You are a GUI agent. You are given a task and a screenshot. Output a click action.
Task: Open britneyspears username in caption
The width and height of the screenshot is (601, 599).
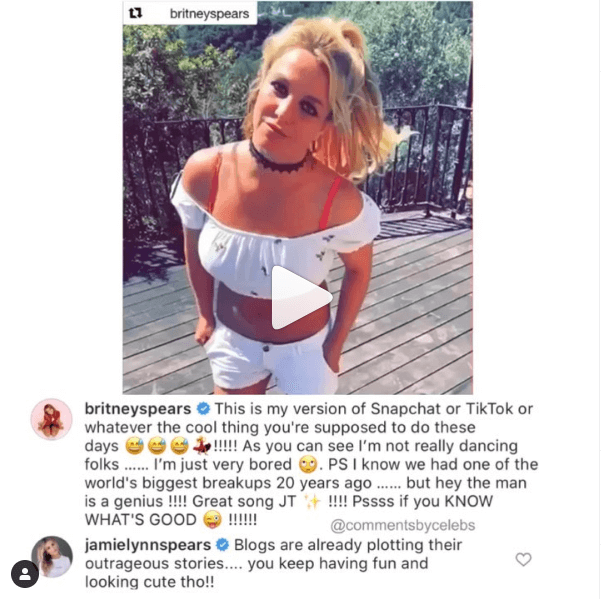click(138, 409)
